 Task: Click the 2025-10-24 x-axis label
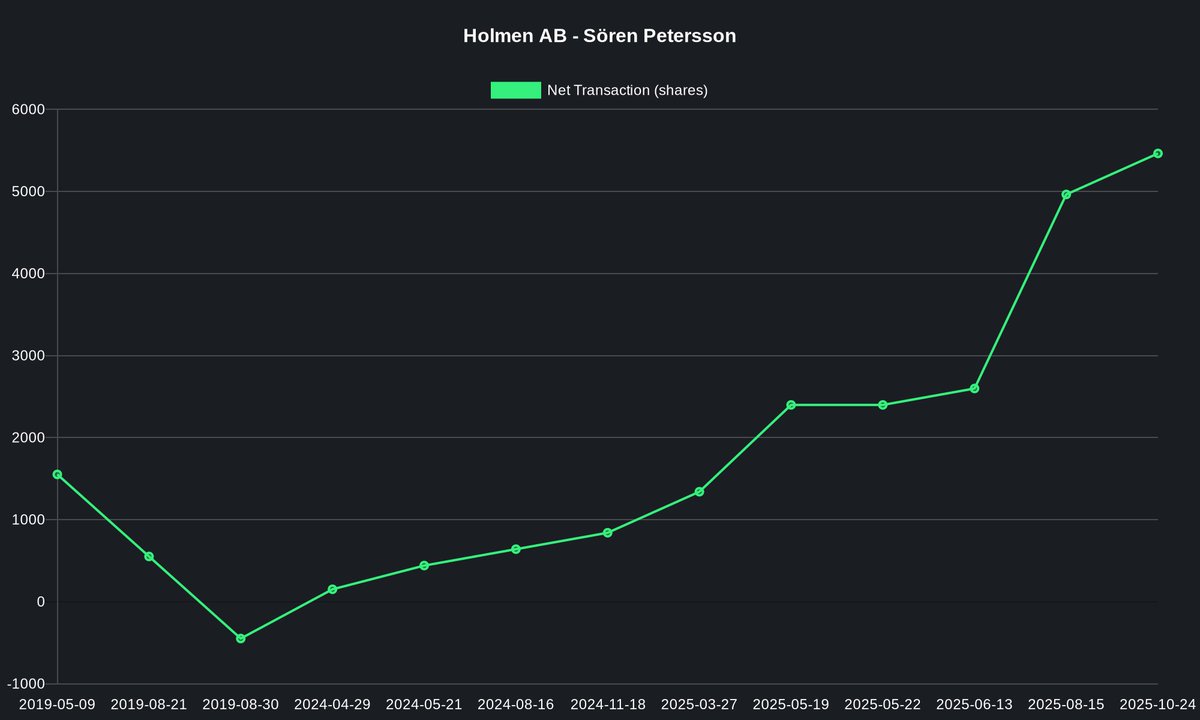click(x=1158, y=704)
